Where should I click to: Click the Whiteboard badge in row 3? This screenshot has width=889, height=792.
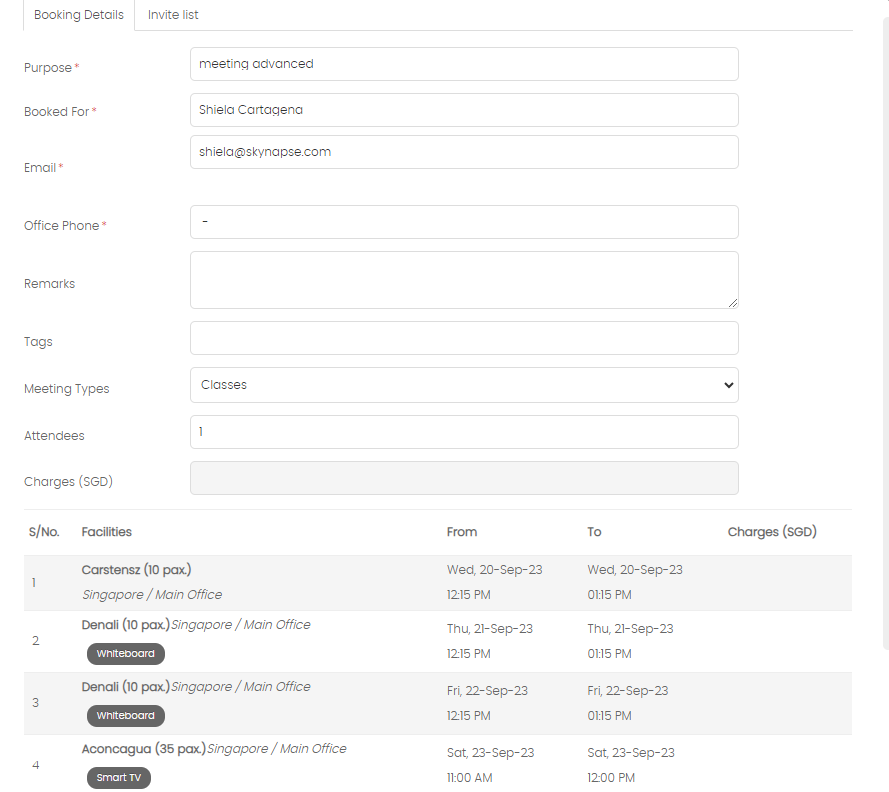(126, 715)
